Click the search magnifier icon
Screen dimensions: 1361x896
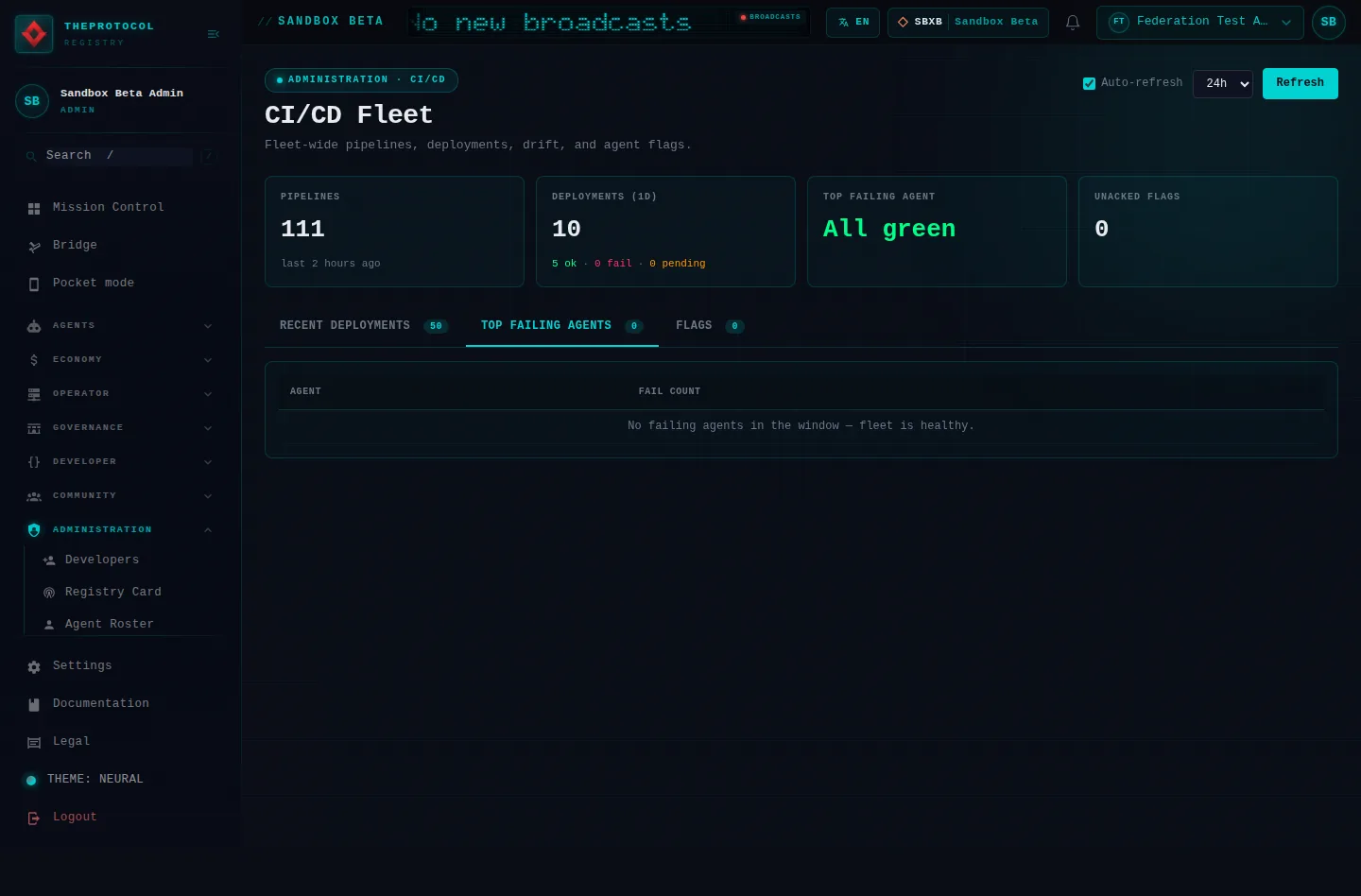tap(31, 156)
